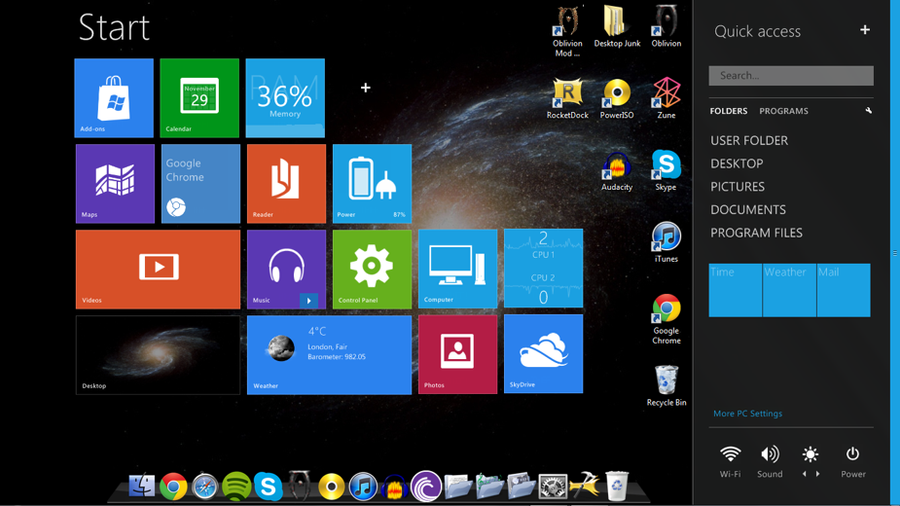Screen dimensions: 900x506
Task: Select the FOLDERS tab
Action: point(729,111)
